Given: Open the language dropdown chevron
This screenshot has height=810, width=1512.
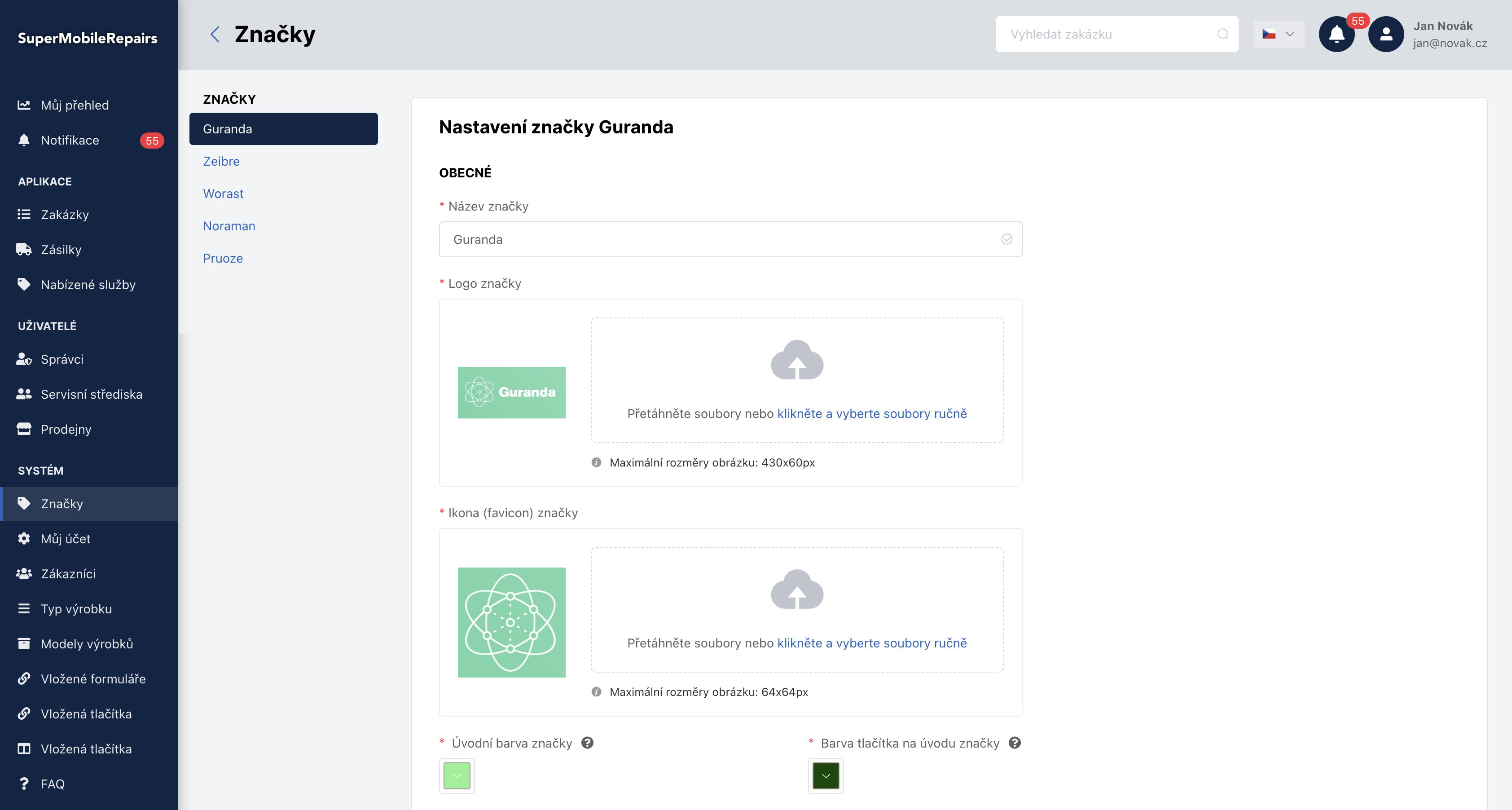Looking at the screenshot, I should (x=1289, y=34).
